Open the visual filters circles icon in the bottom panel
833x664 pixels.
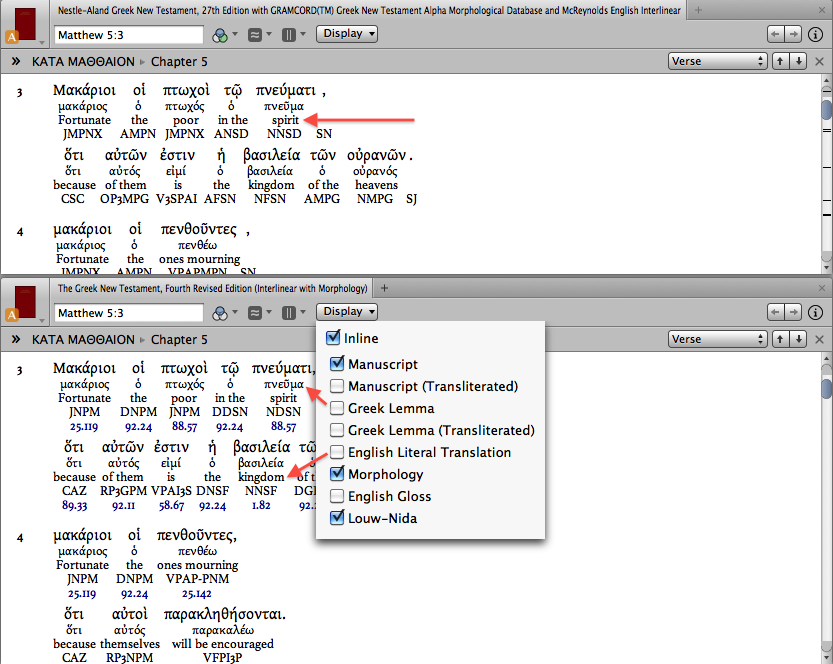click(x=219, y=313)
